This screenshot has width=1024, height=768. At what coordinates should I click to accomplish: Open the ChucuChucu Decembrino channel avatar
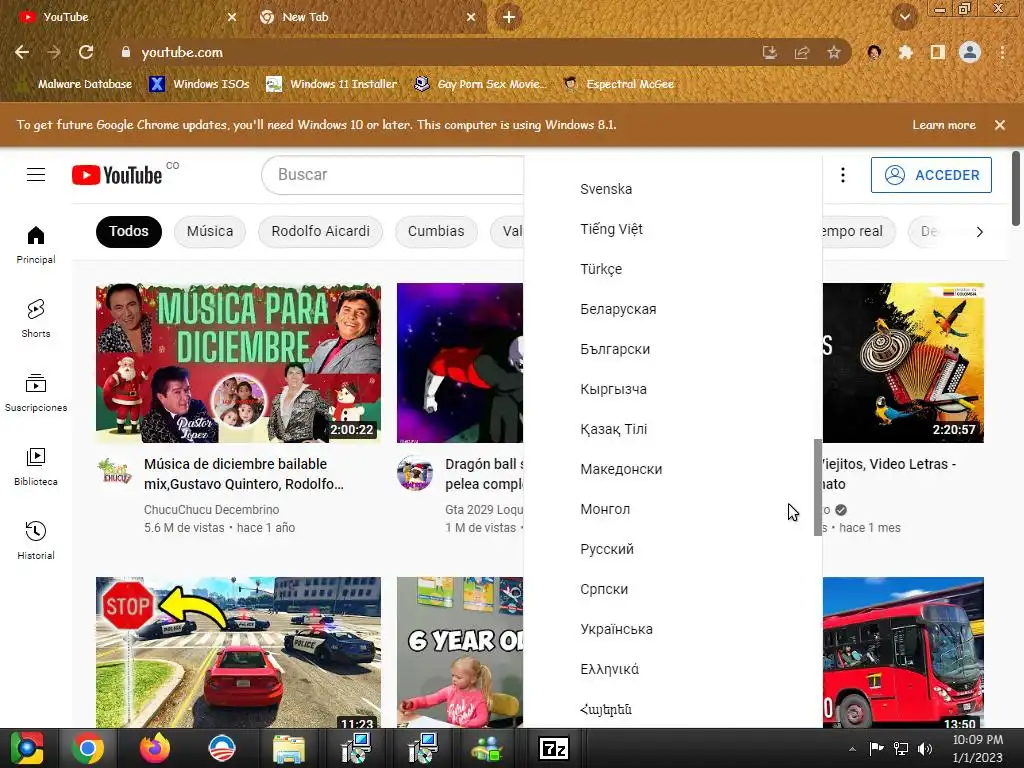click(114, 471)
